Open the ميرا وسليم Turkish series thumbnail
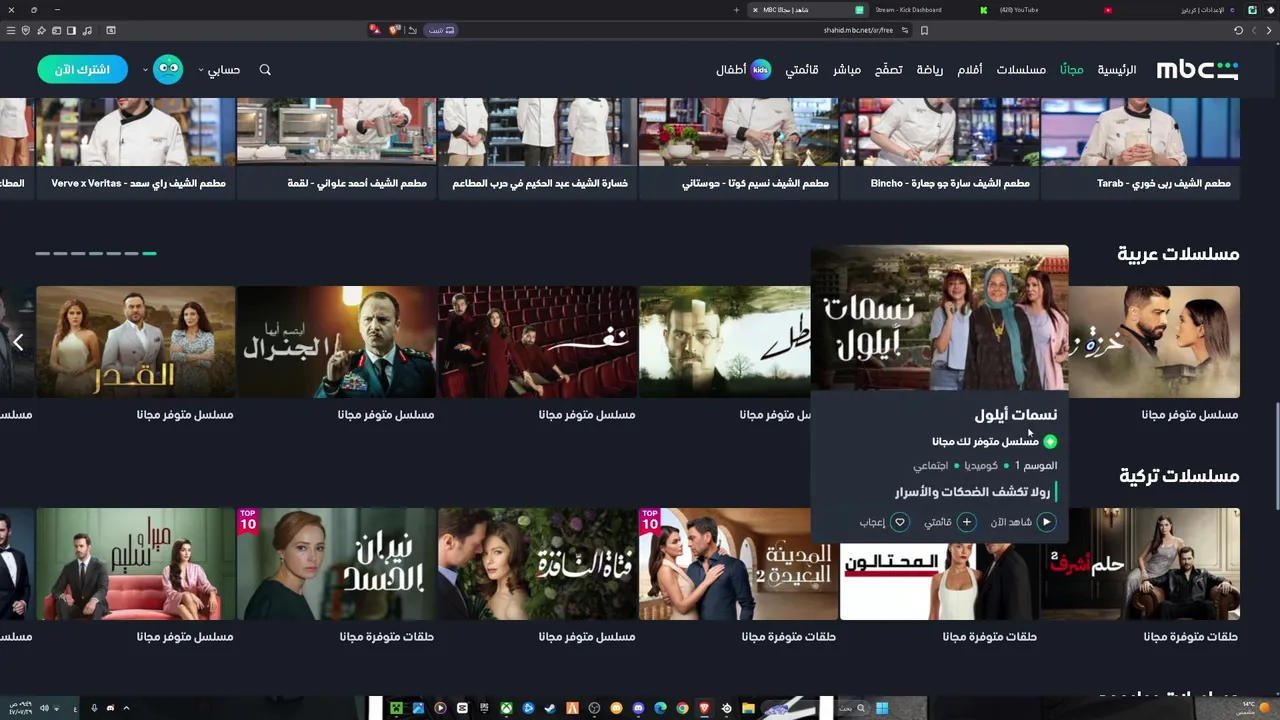 coord(136,564)
